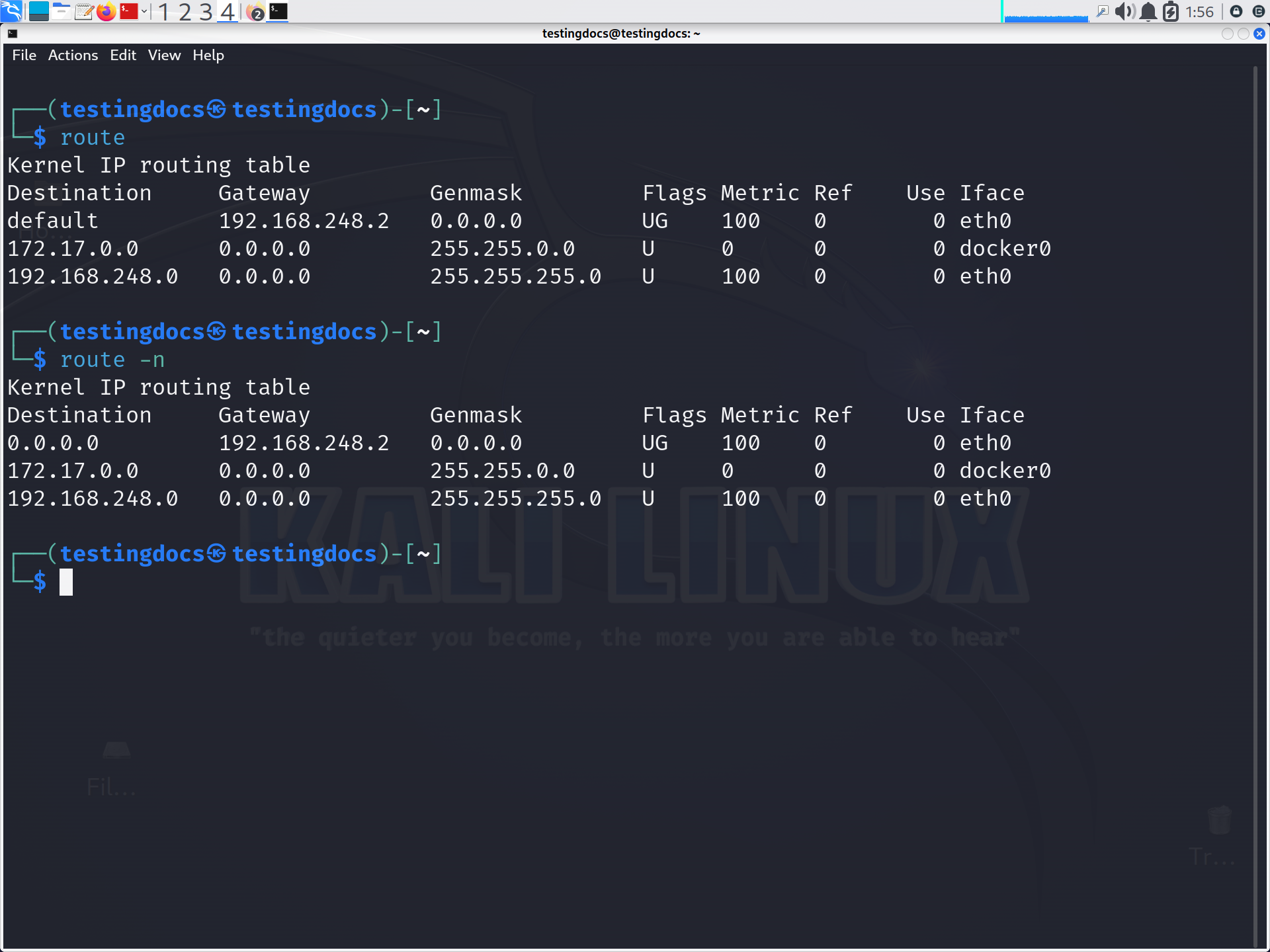Image resolution: width=1270 pixels, height=952 pixels.
Task: Click the terminal cursor at the last prompt
Action: tap(66, 582)
